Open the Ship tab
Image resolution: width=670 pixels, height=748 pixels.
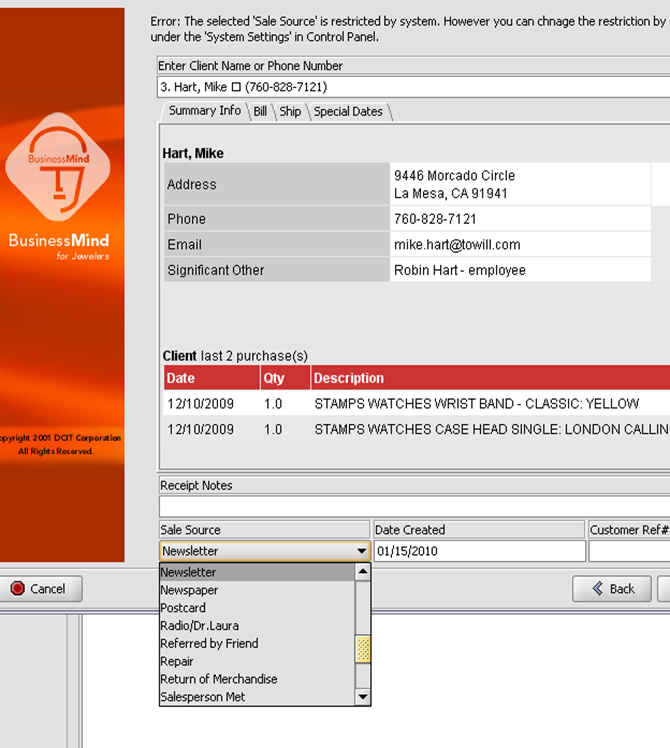pos(290,112)
